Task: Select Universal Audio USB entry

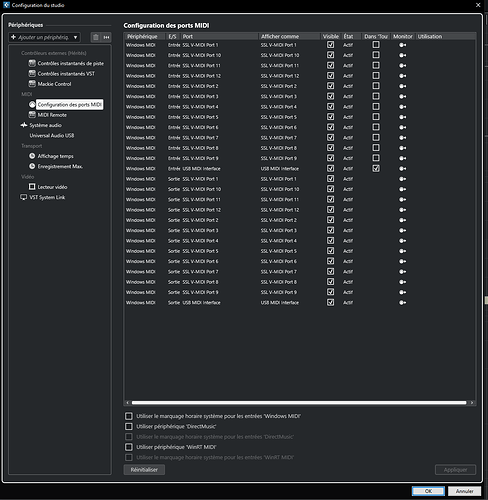Action: [52, 135]
